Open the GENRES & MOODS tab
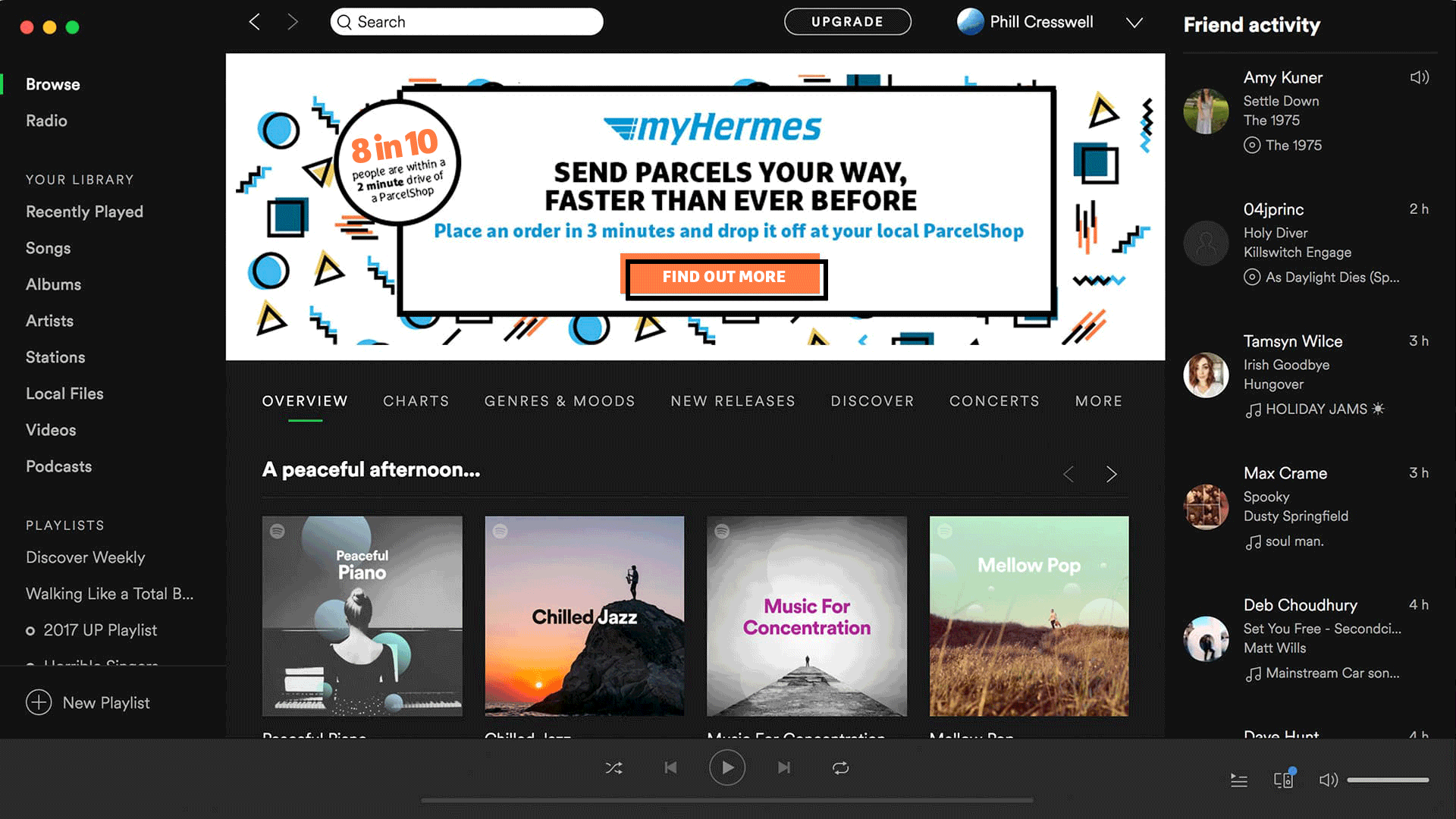1456x819 pixels. tap(560, 401)
